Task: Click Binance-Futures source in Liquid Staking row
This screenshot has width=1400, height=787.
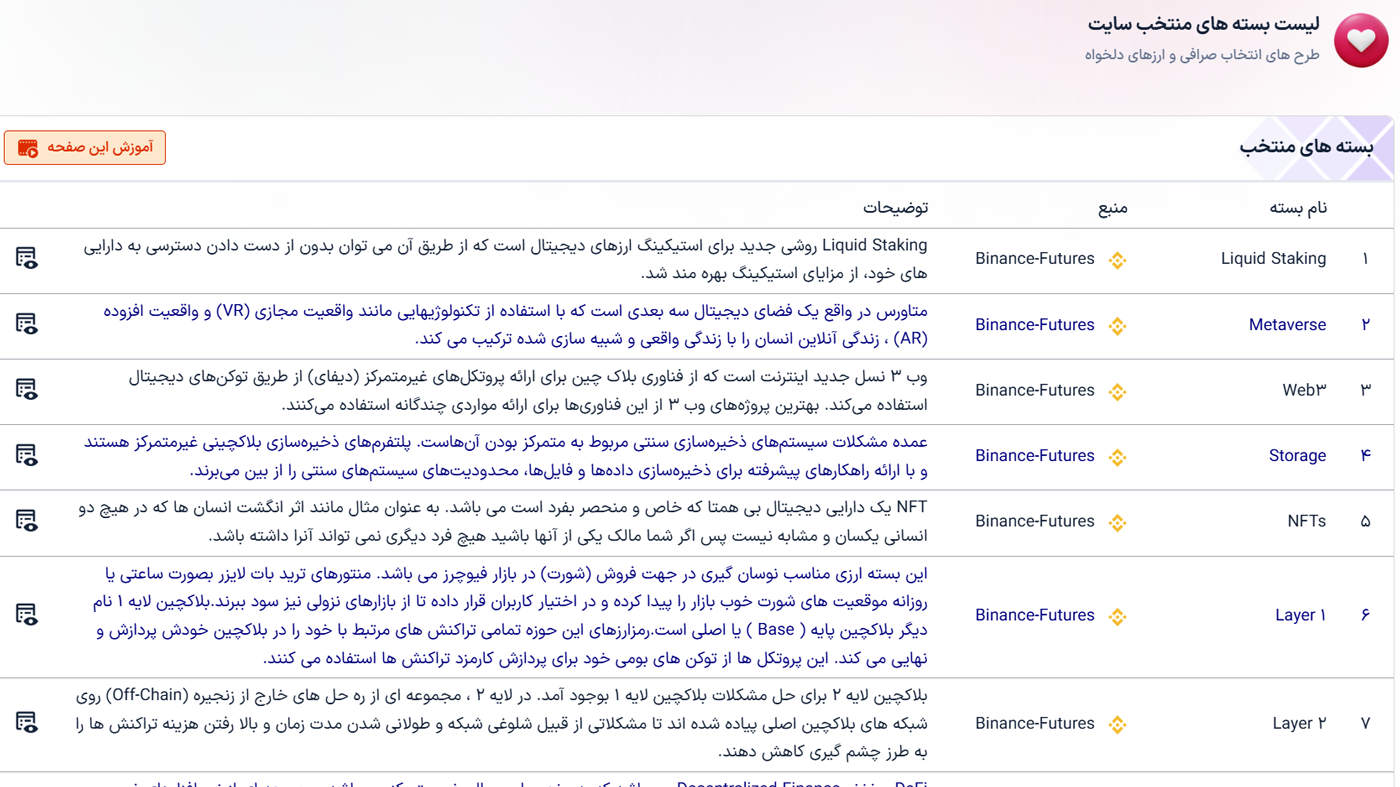Action: point(1035,259)
